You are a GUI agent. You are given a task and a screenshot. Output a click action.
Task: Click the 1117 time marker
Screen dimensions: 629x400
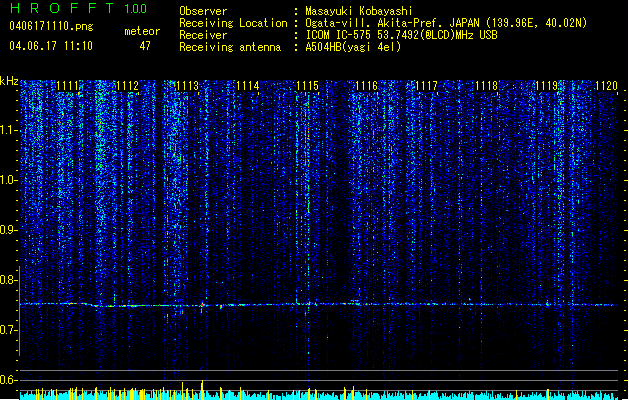click(426, 86)
